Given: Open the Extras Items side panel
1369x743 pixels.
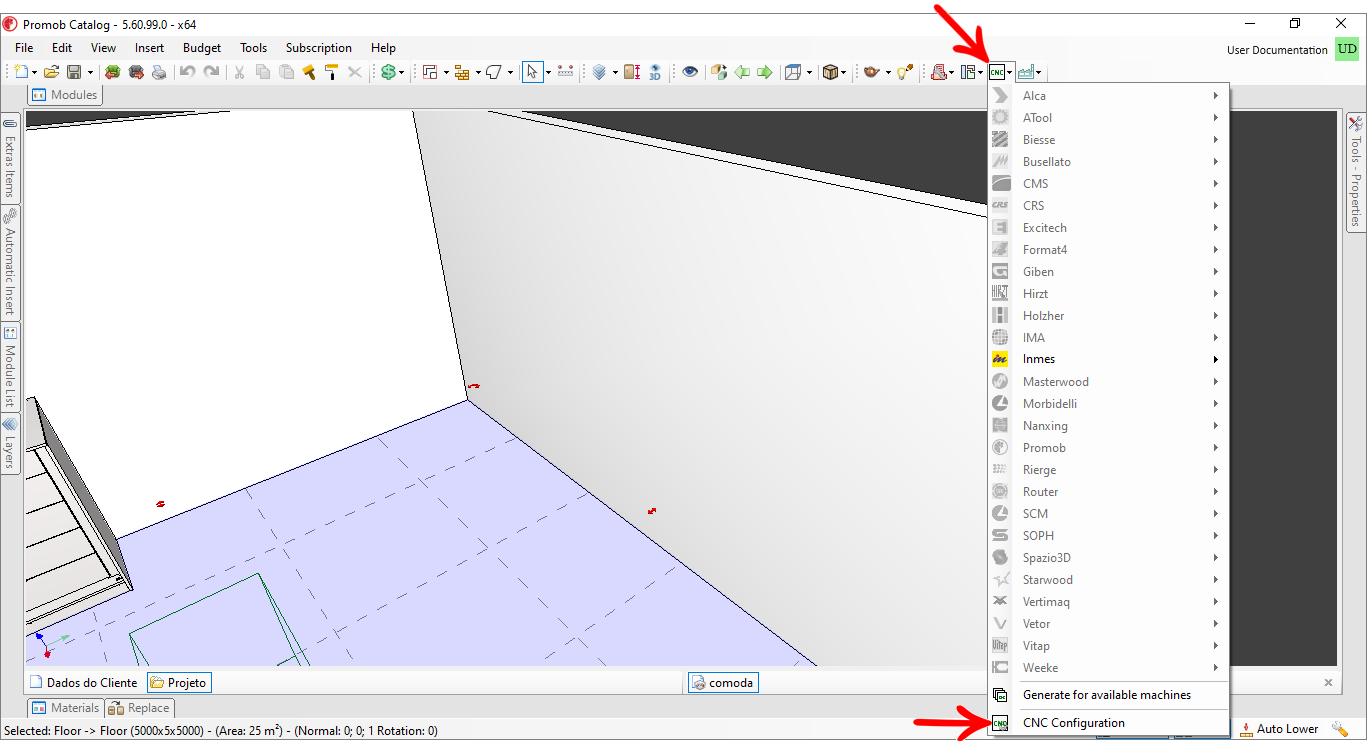Looking at the screenshot, I should click(10, 159).
